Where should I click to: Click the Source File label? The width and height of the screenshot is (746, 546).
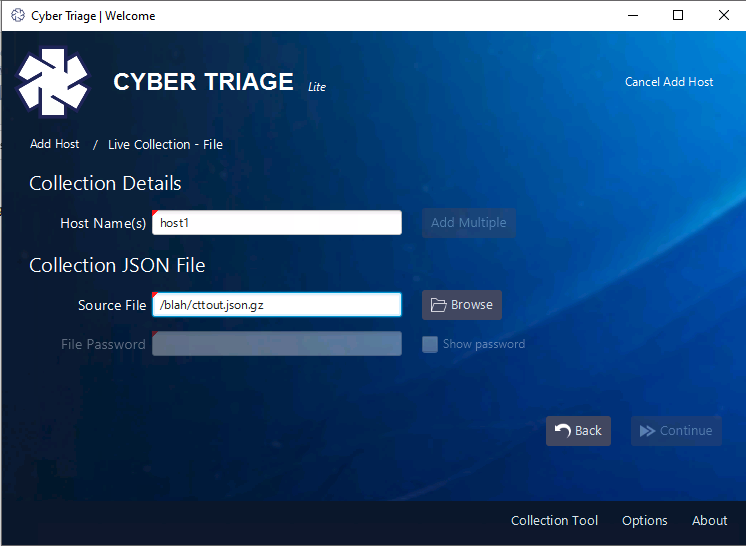112,305
